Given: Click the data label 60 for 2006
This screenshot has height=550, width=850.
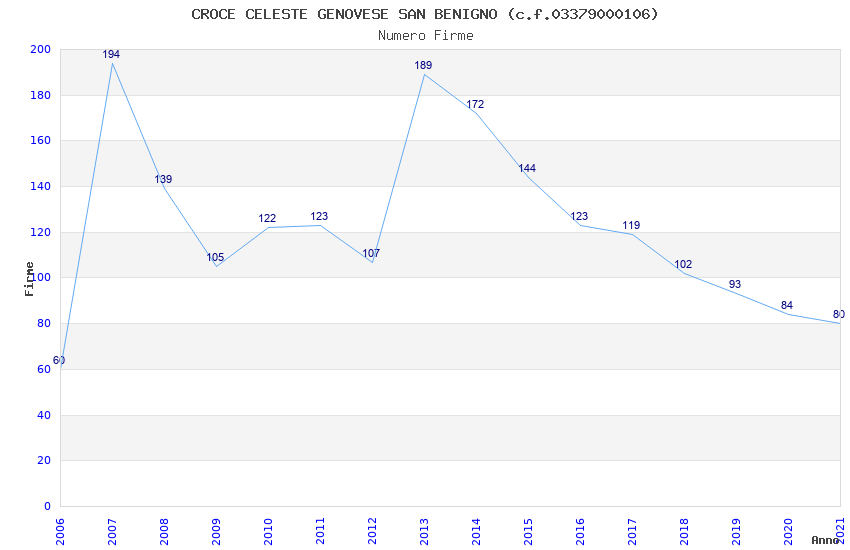Looking at the screenshot, I should [x=59, y=360].
